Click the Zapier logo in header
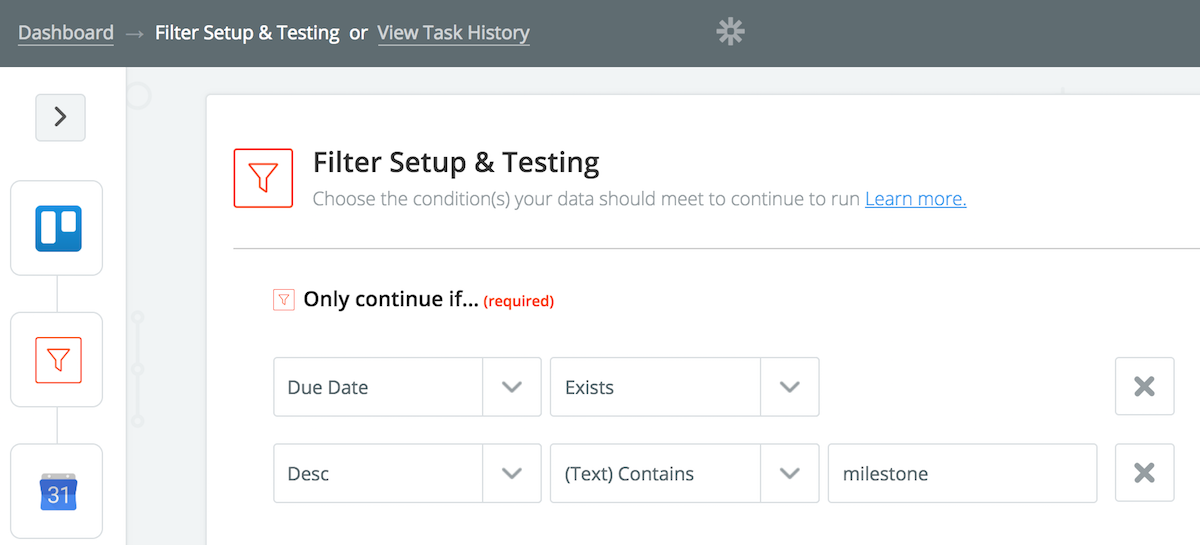Viewport: 1200px width, 545px height. click(731, 33)
